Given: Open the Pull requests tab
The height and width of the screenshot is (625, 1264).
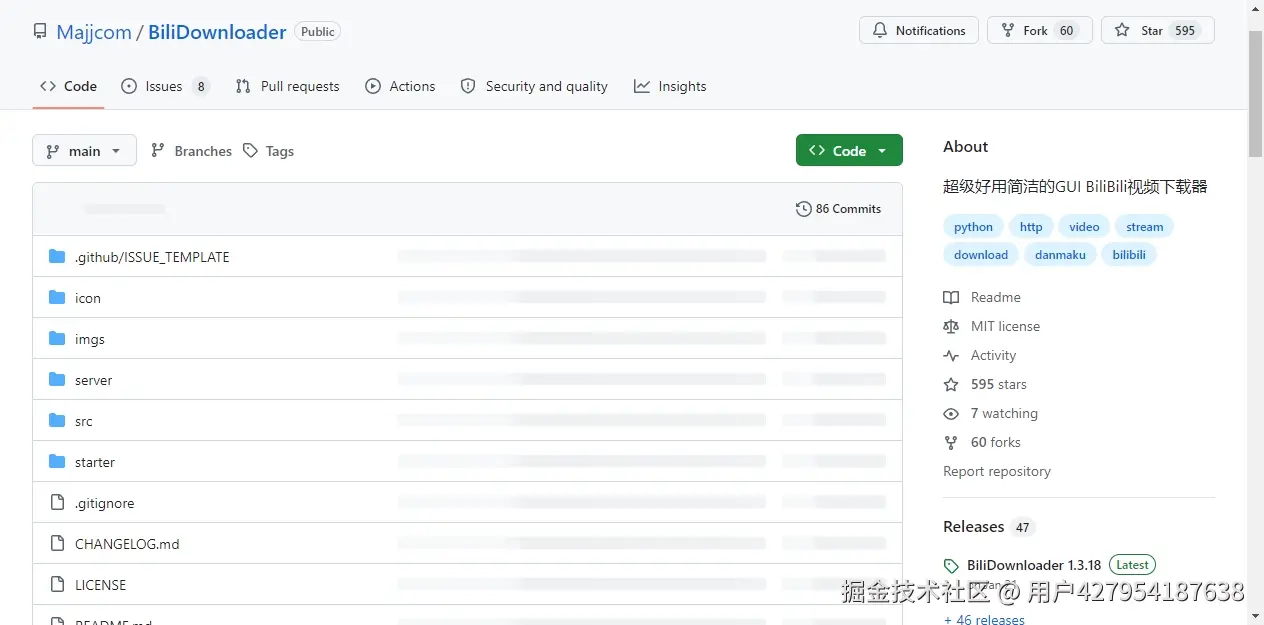Looking at the screenshot, I should click(x=287, y=86).
